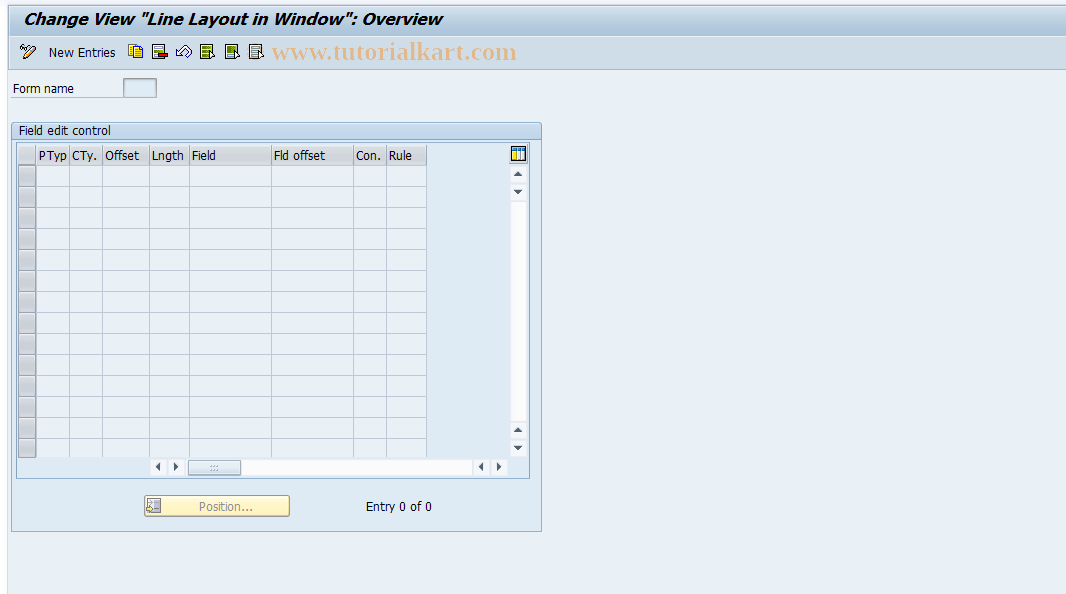Click the first row Rule cell
The width and height of the screenshot is (1066, 594).
coord(407,176)
